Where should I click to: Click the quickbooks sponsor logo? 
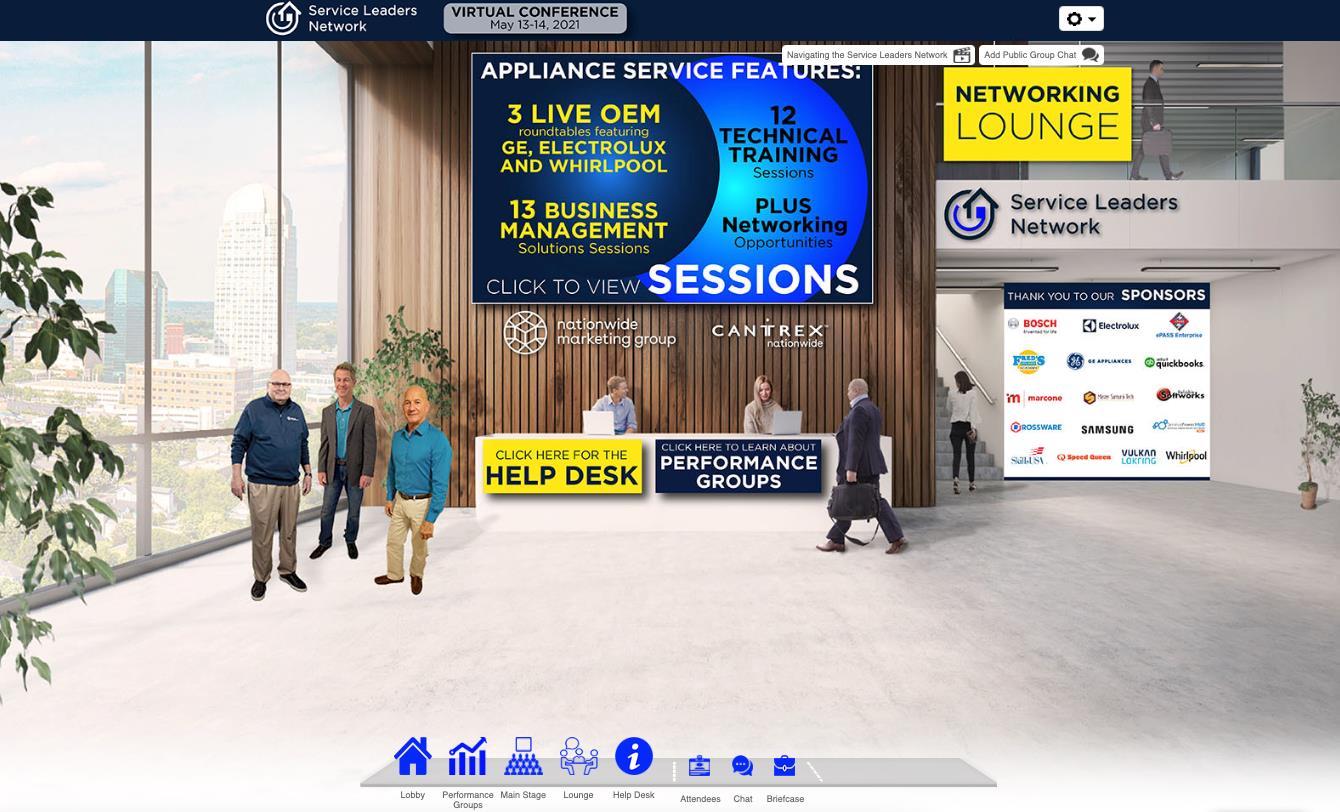click(1174, 362)
